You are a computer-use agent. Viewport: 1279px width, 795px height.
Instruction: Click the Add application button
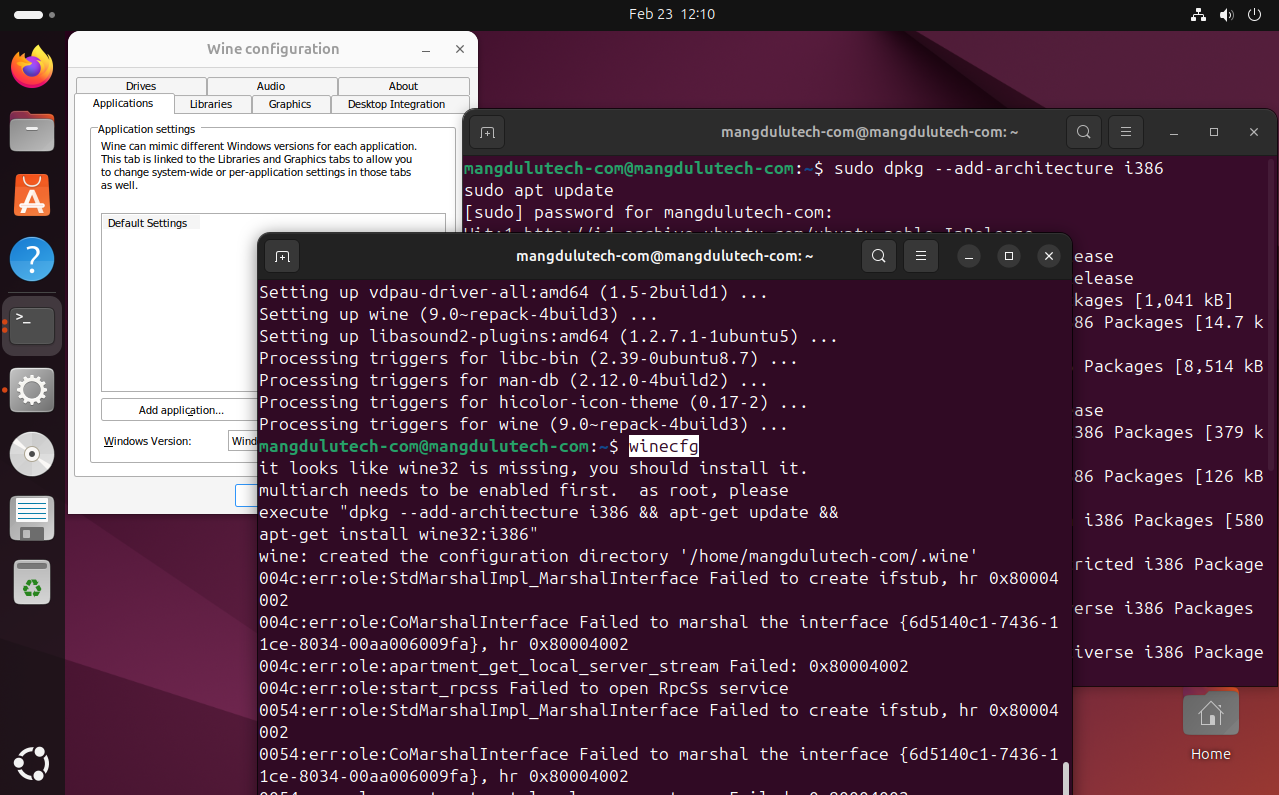pos(180,409)
